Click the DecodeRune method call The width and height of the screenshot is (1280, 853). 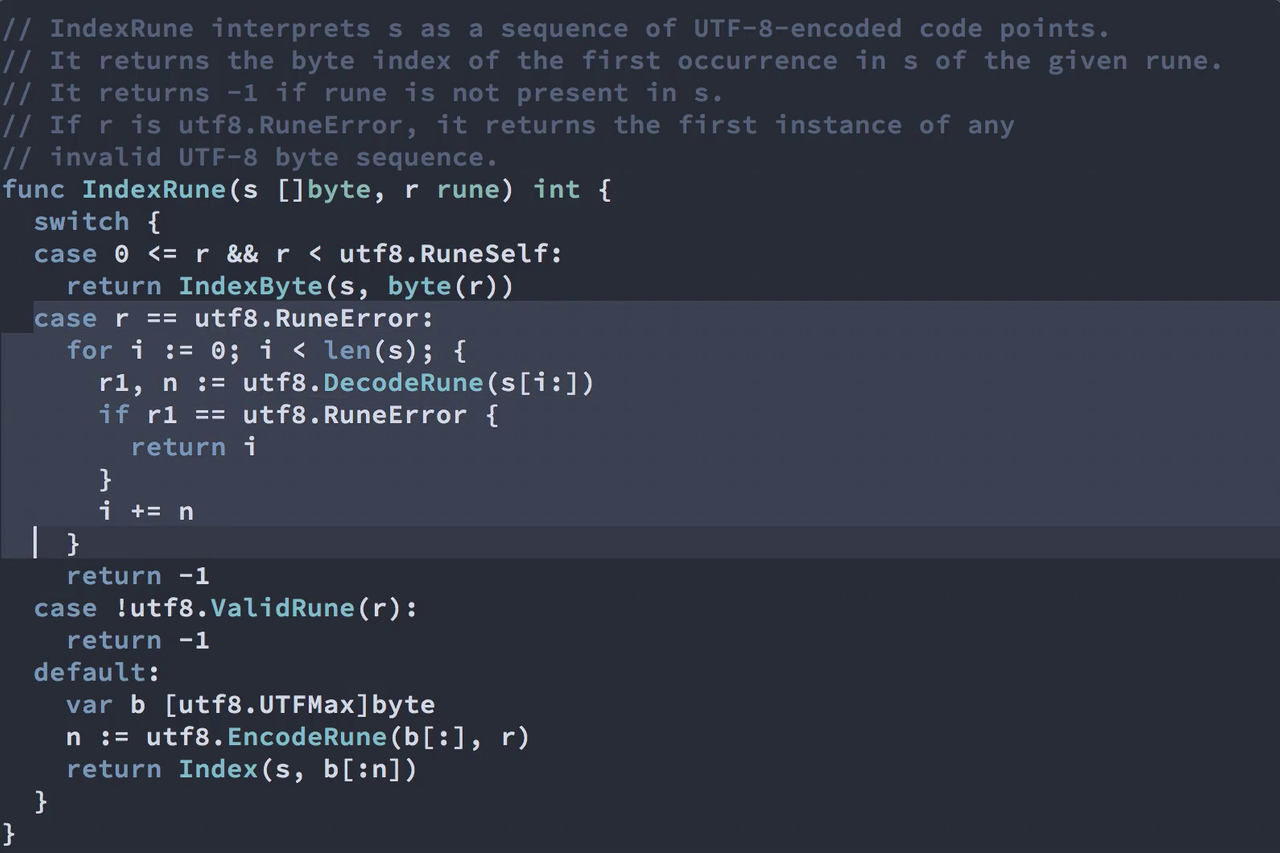point(403,382)
